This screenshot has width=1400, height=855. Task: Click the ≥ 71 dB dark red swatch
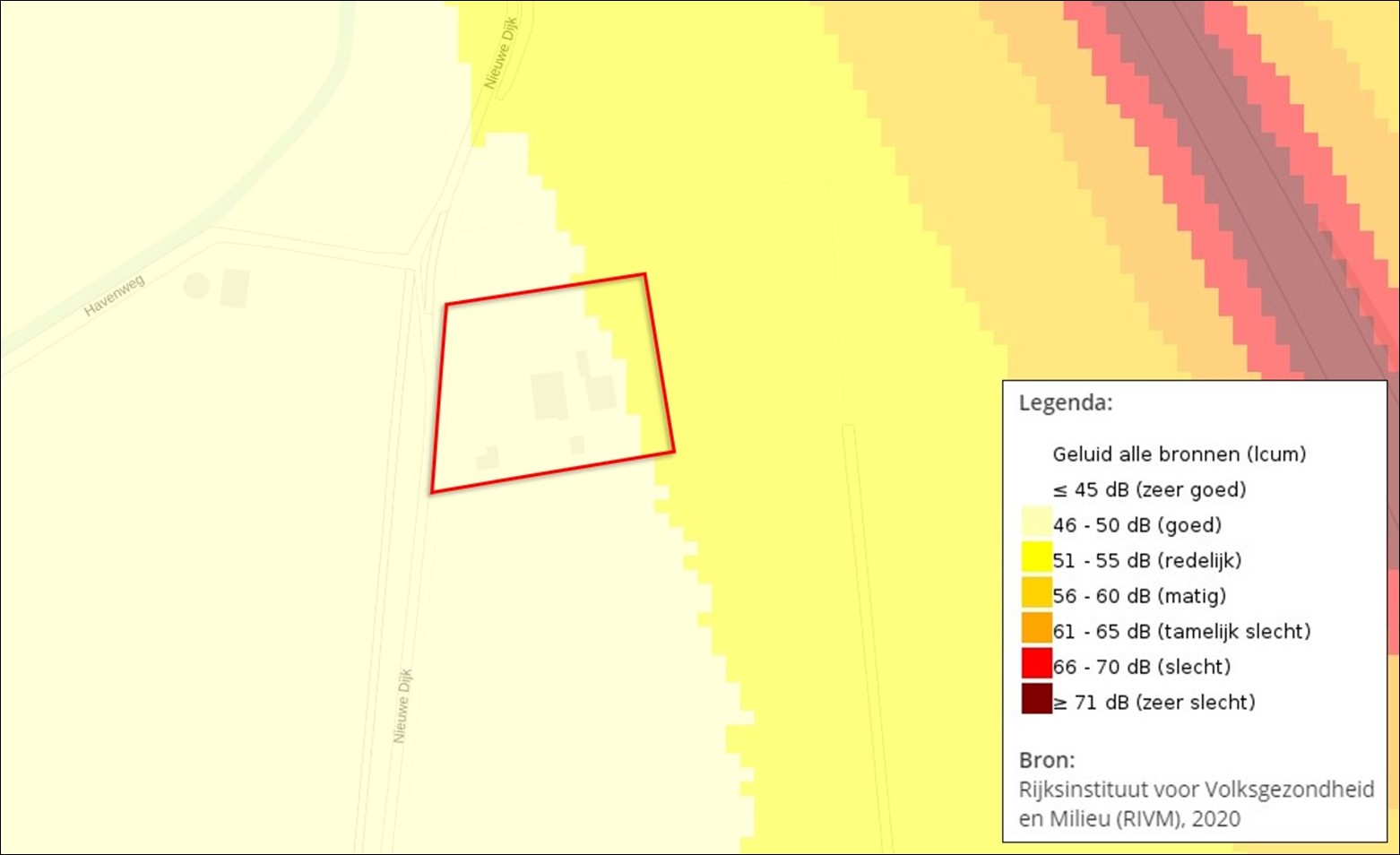[x=1037, y=699]
